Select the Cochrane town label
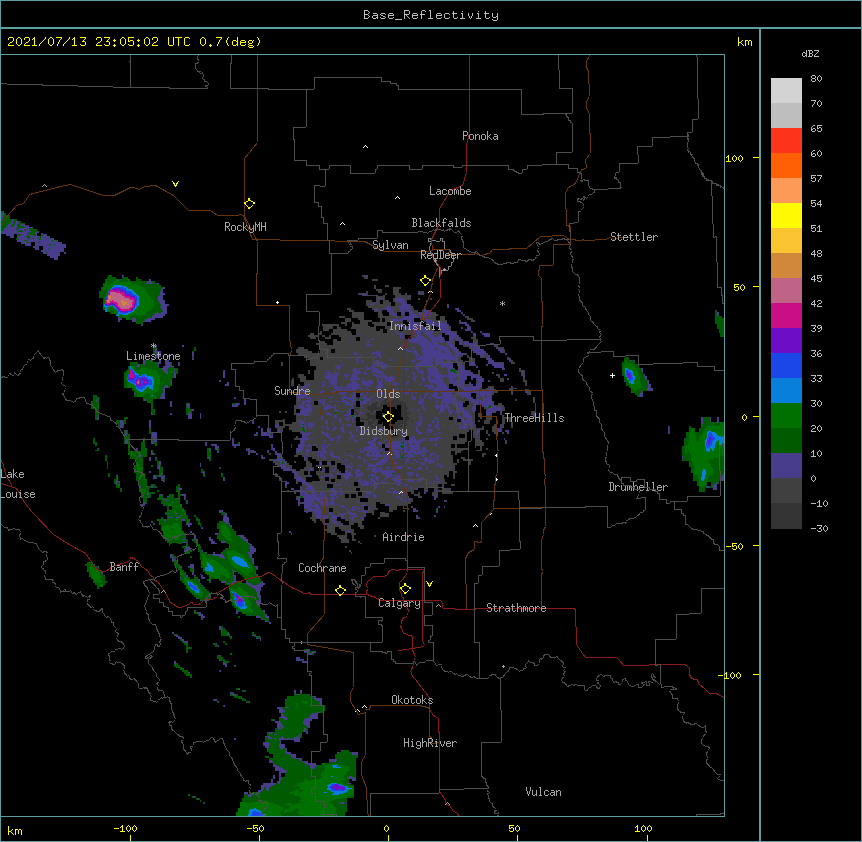 (322, 568)
